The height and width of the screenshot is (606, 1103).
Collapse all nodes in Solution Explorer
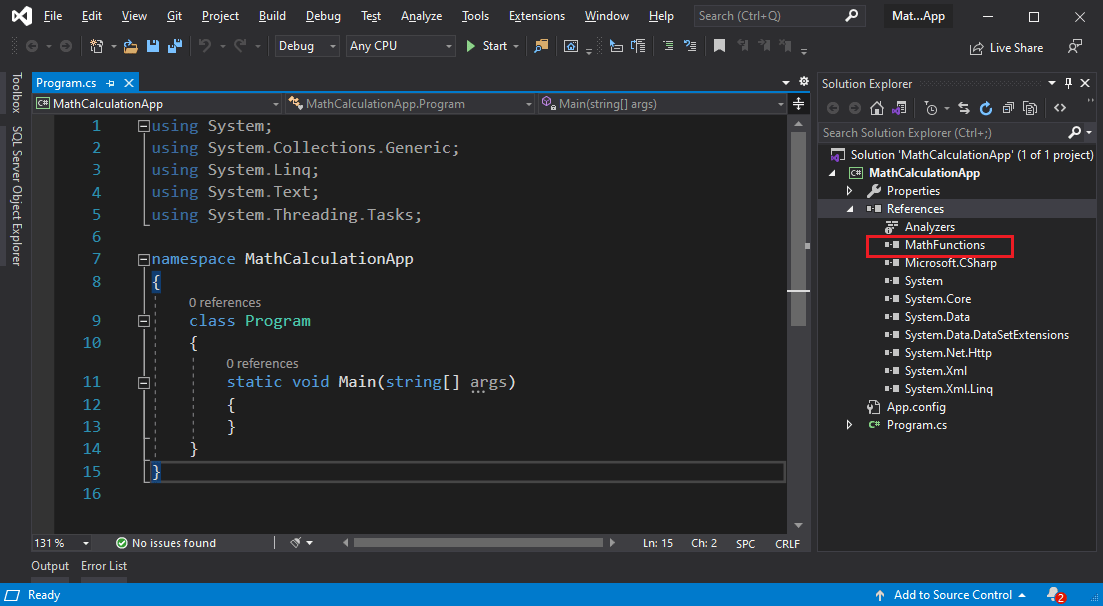tap(1009, 108)
